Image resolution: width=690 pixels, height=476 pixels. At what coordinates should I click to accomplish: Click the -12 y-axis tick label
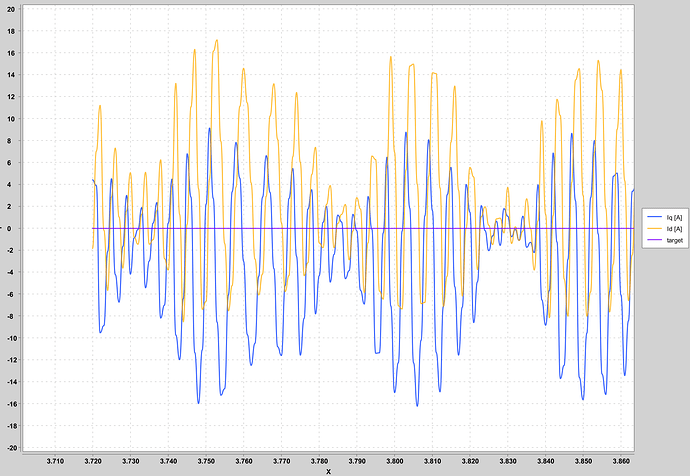tap(10, 360)
